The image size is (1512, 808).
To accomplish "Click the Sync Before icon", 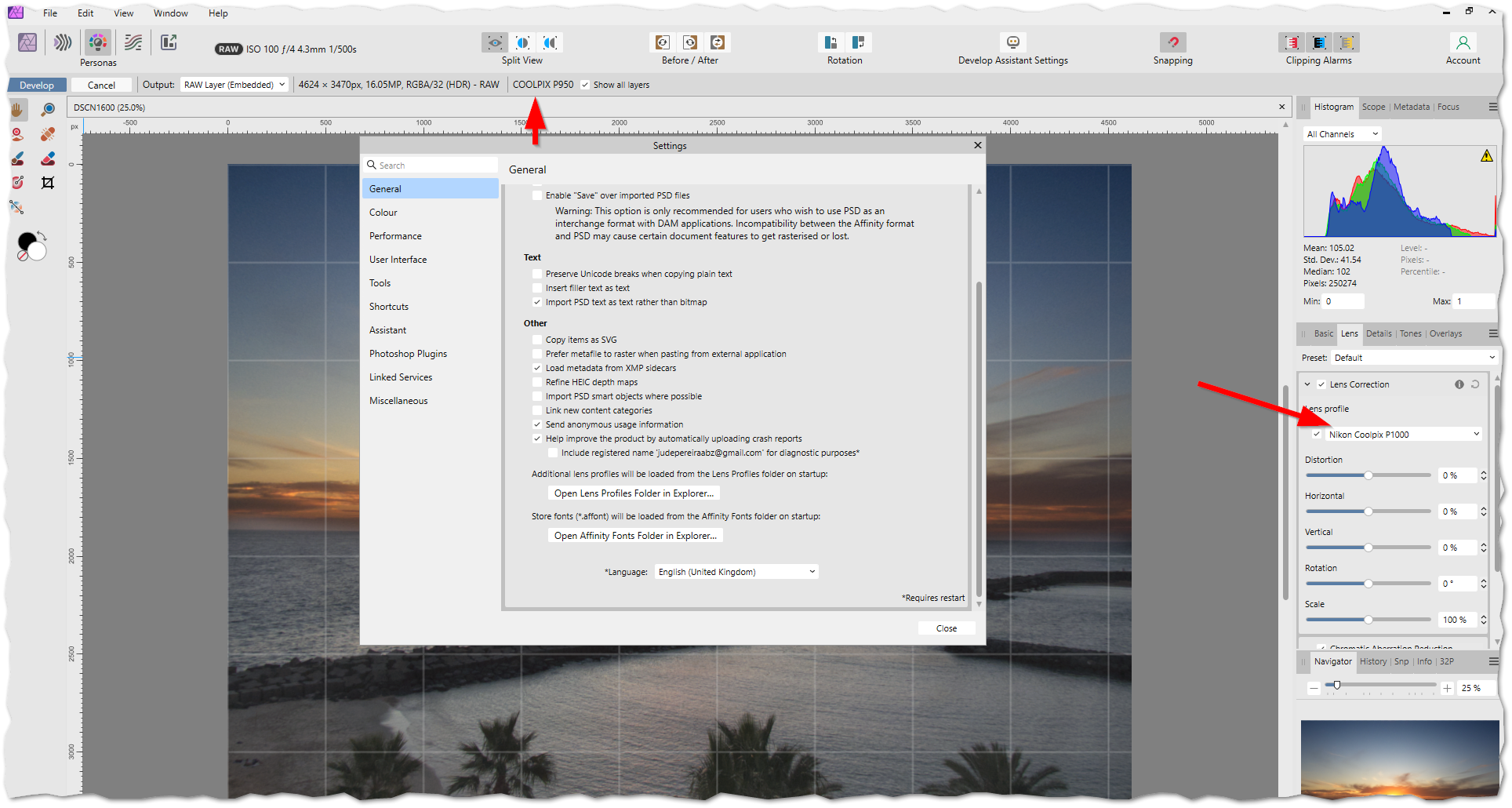I will tap(663, 42).
